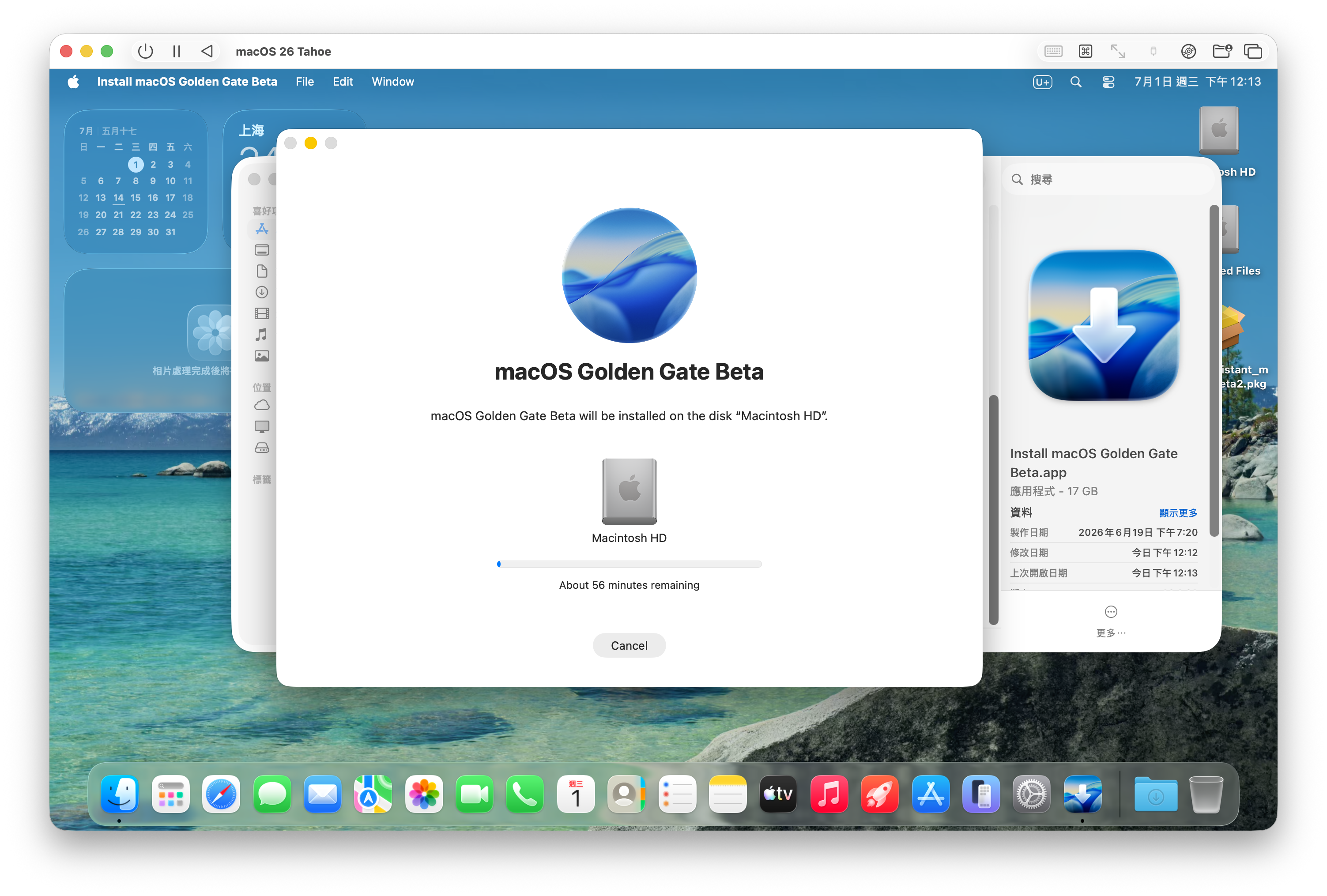The height and width of the screenshot is (896, 1327).
Task: Open Mail from the Dock
Action: (322, 794)
